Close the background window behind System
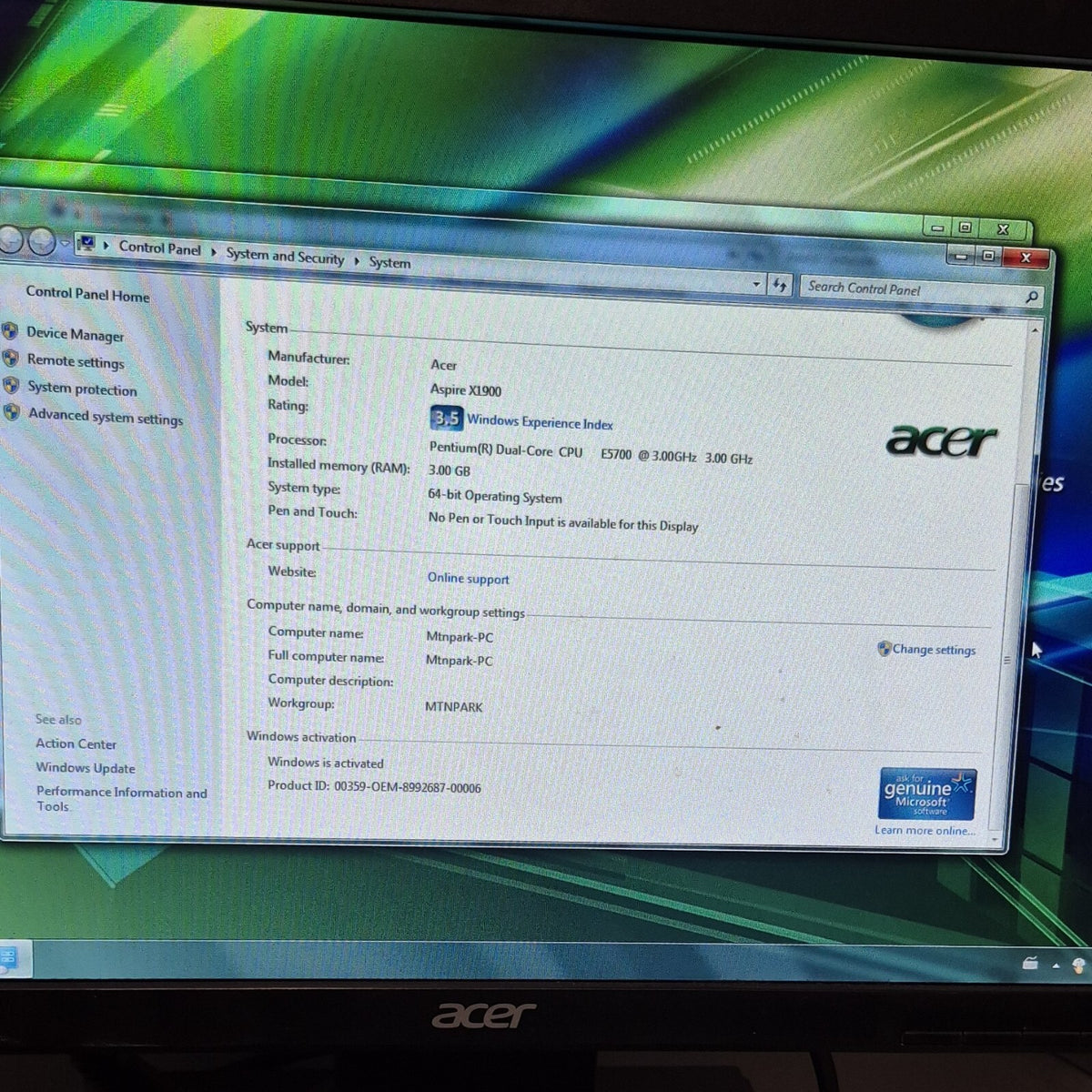The height and width of the screenshot is (1092, 1092). tap(1003, 229)
